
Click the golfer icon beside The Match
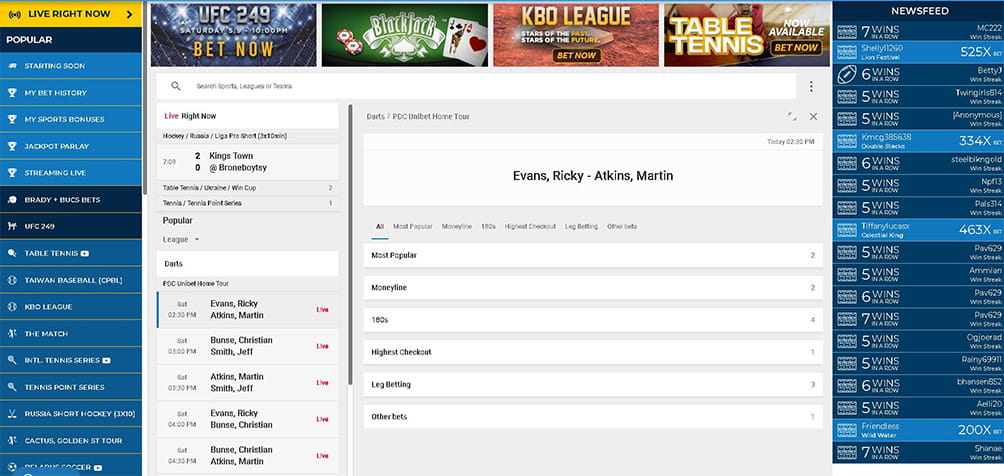click(12, 334)
